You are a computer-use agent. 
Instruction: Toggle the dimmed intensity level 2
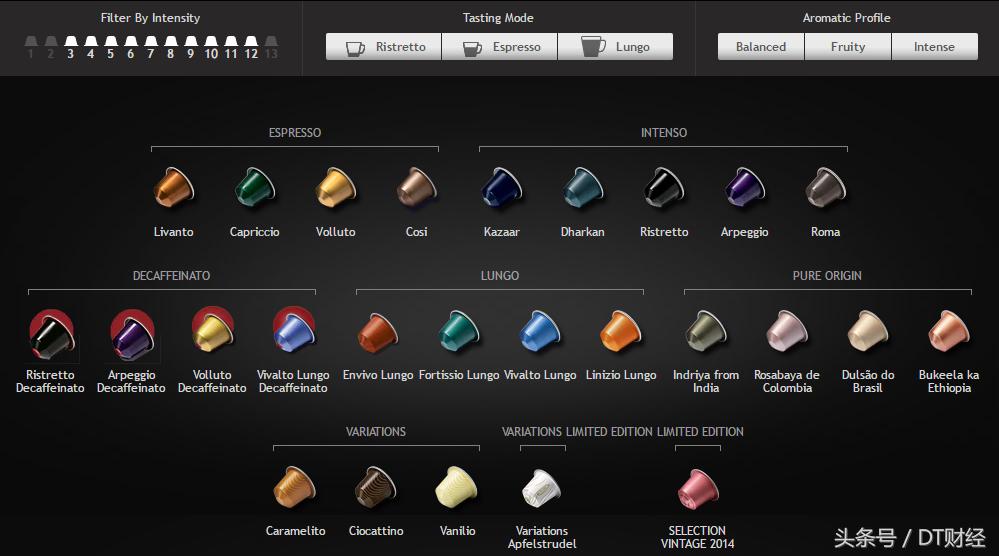pos(50,47)
